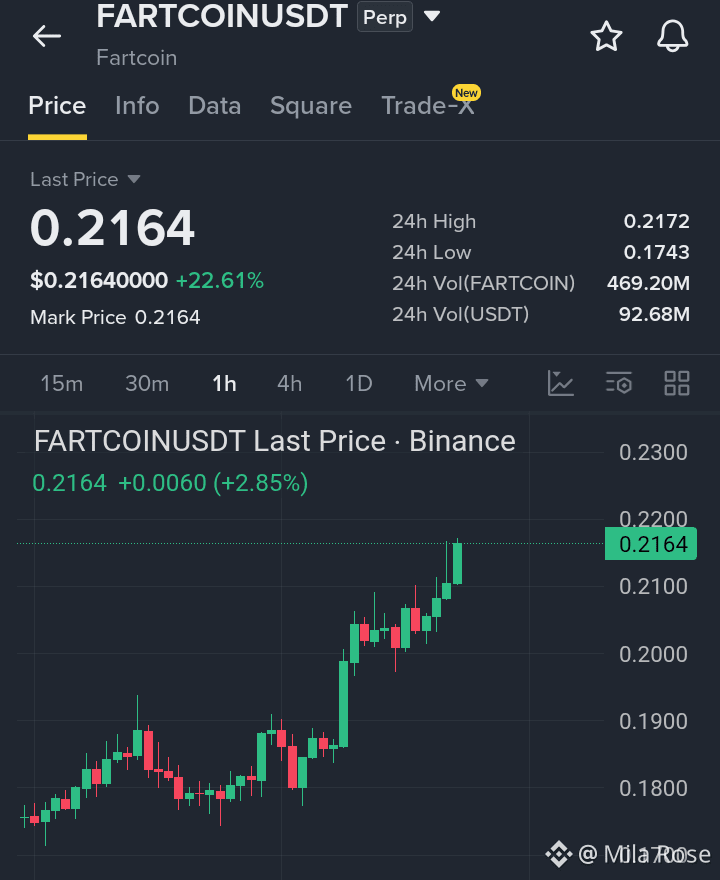Expand trading pair selector arrow next to Perp

pyautogui.click(x=432, y=16)
